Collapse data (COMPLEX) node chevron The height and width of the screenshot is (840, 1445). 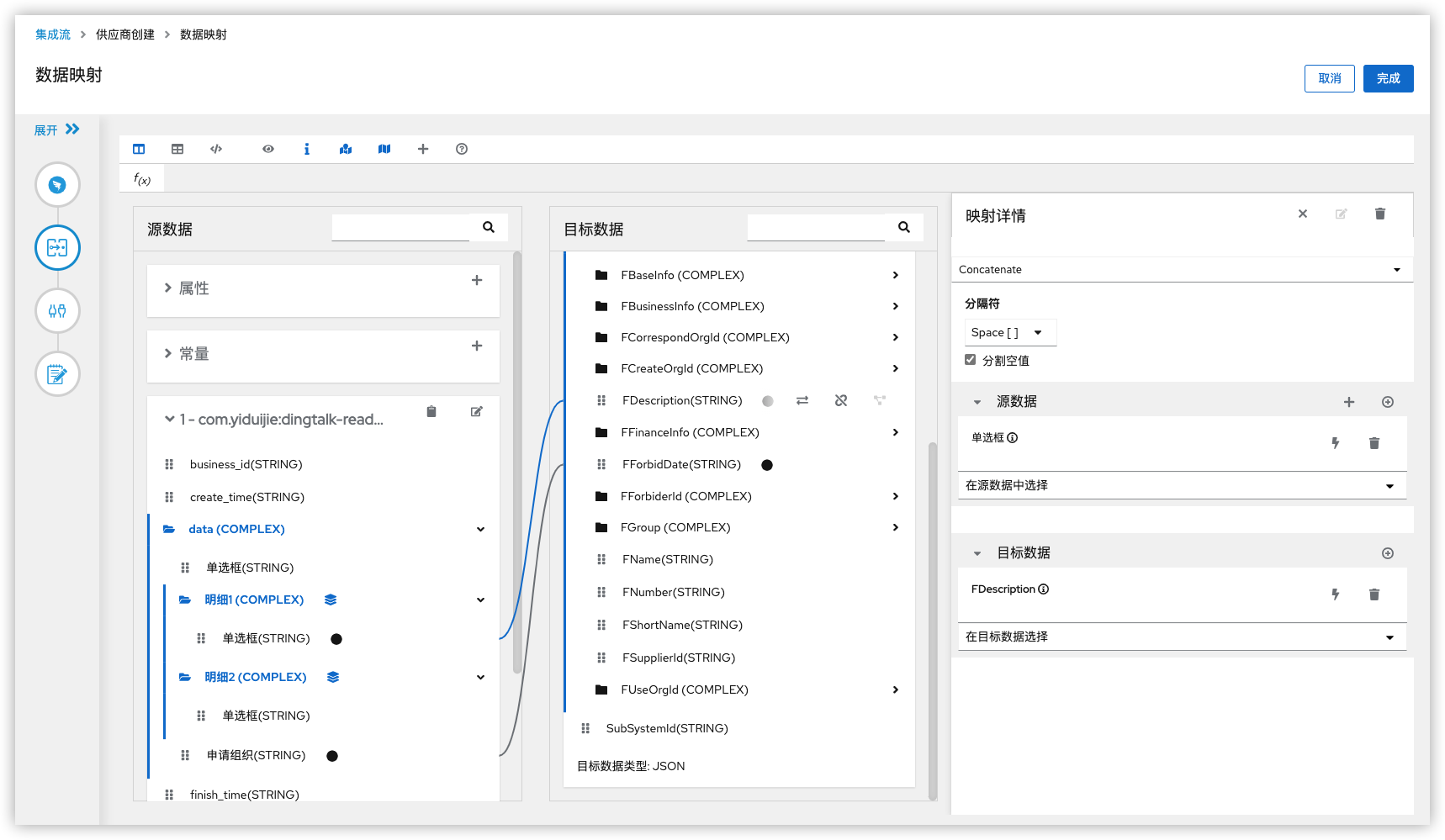point(480,530)
